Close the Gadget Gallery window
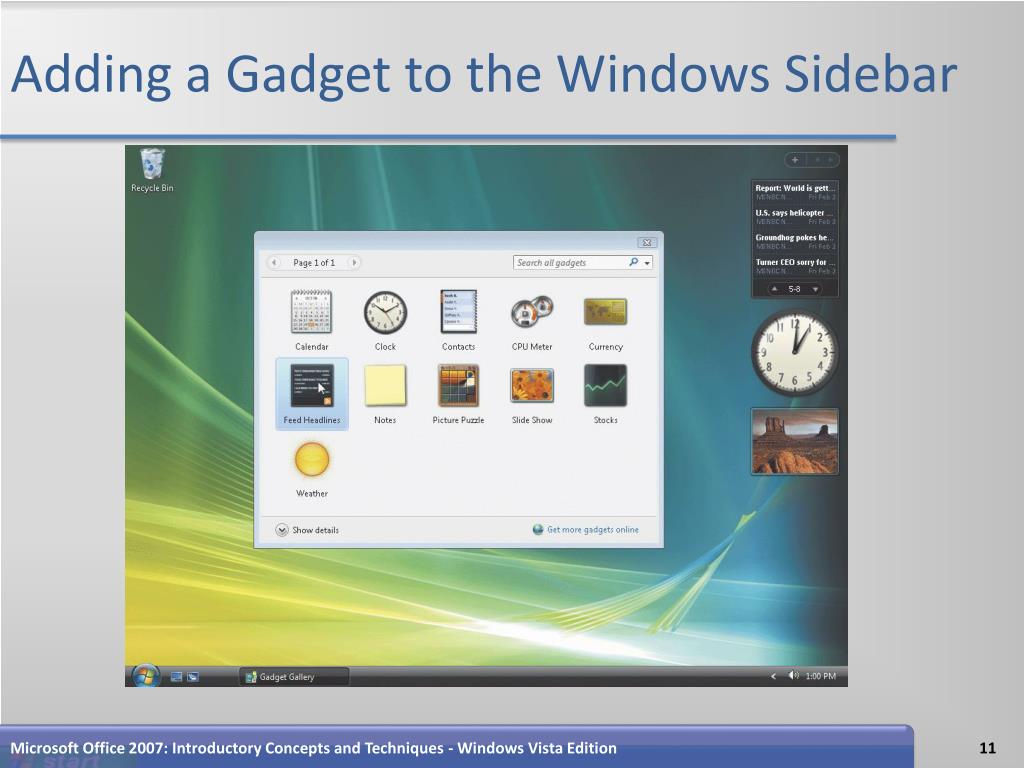The width and height of the screenshot is (1024, 768). (x=647, y=242)
